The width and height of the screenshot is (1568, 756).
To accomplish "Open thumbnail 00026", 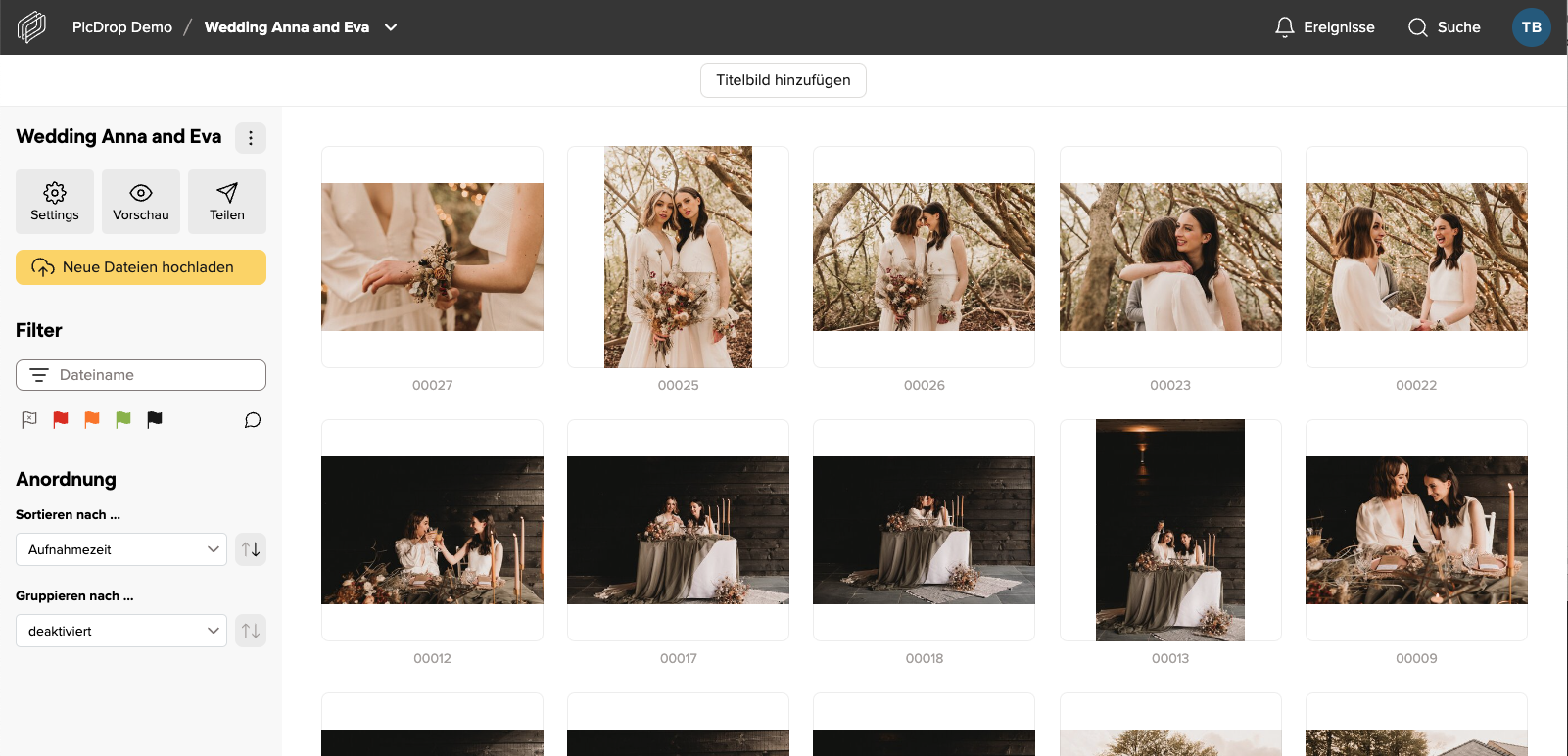I will (x=924, y=257).
